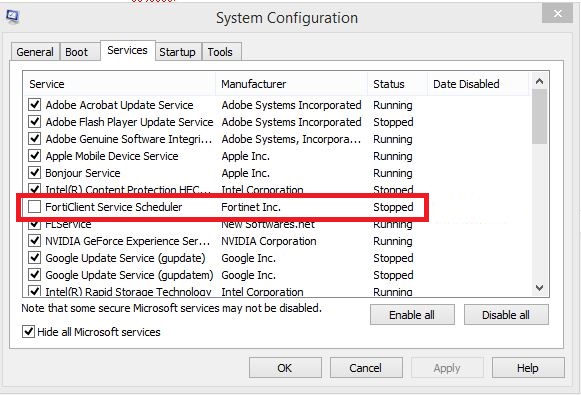
Task: Click the Bonjour Service row name
Action: (83, 173)
